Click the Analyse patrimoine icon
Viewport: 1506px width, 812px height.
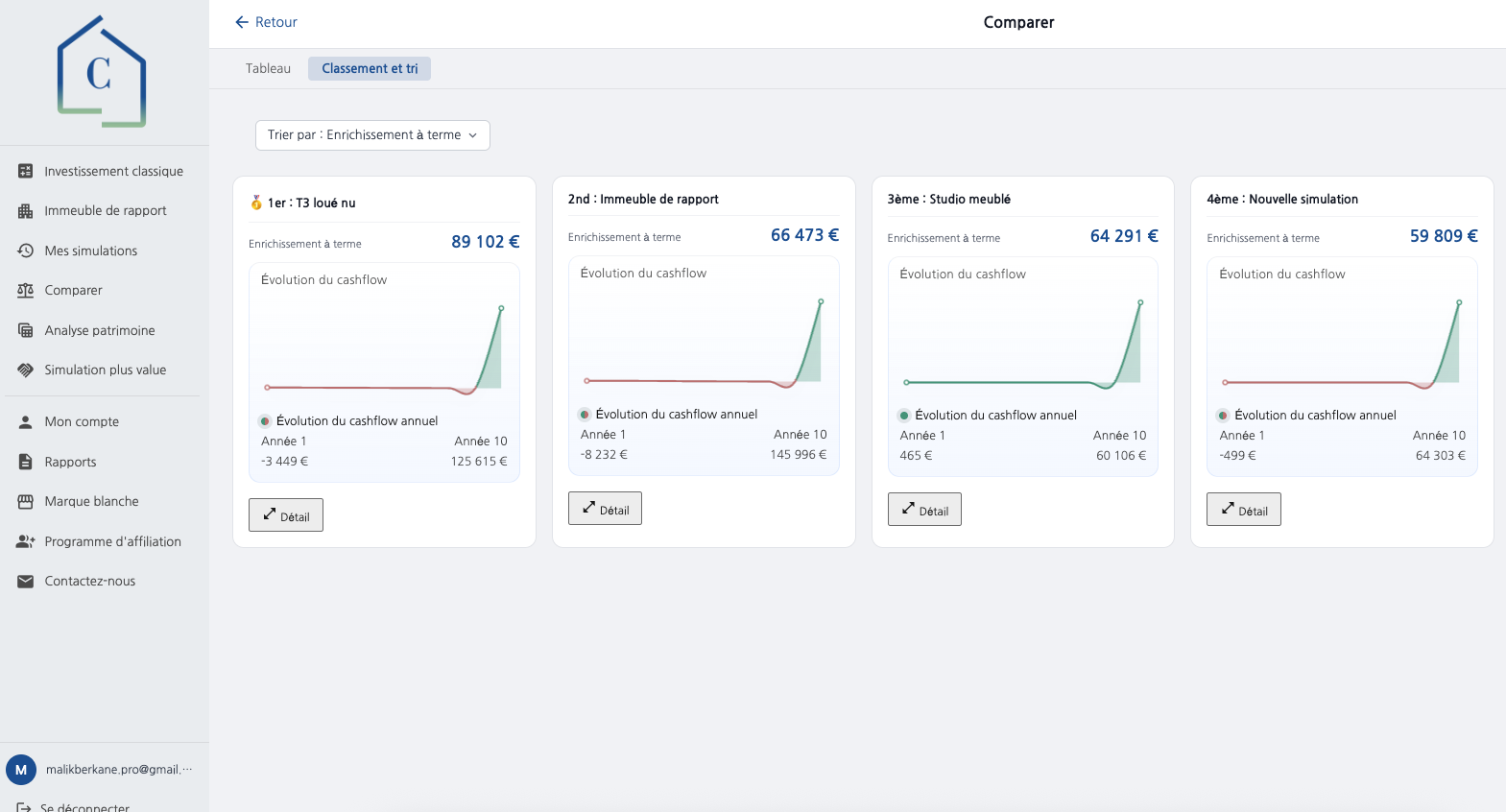point(26,330)
